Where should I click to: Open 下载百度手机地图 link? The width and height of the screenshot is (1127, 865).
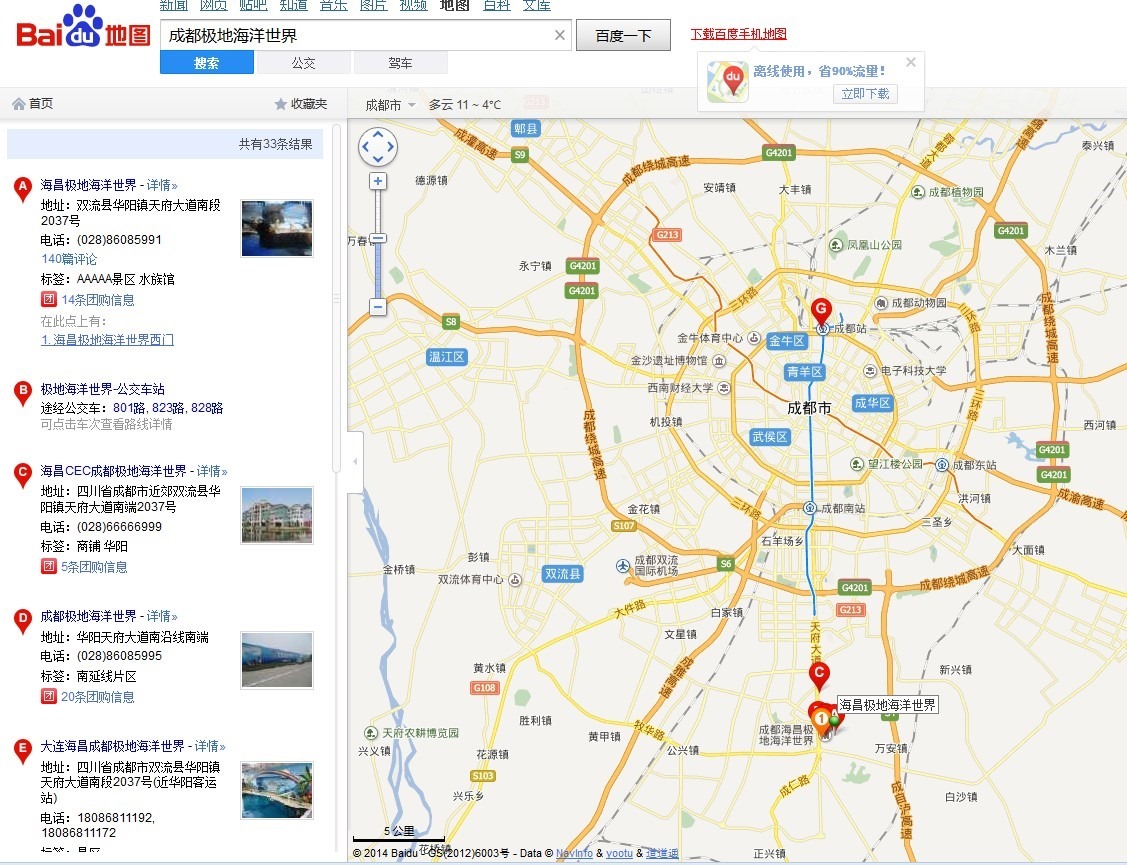coord(738,34)
